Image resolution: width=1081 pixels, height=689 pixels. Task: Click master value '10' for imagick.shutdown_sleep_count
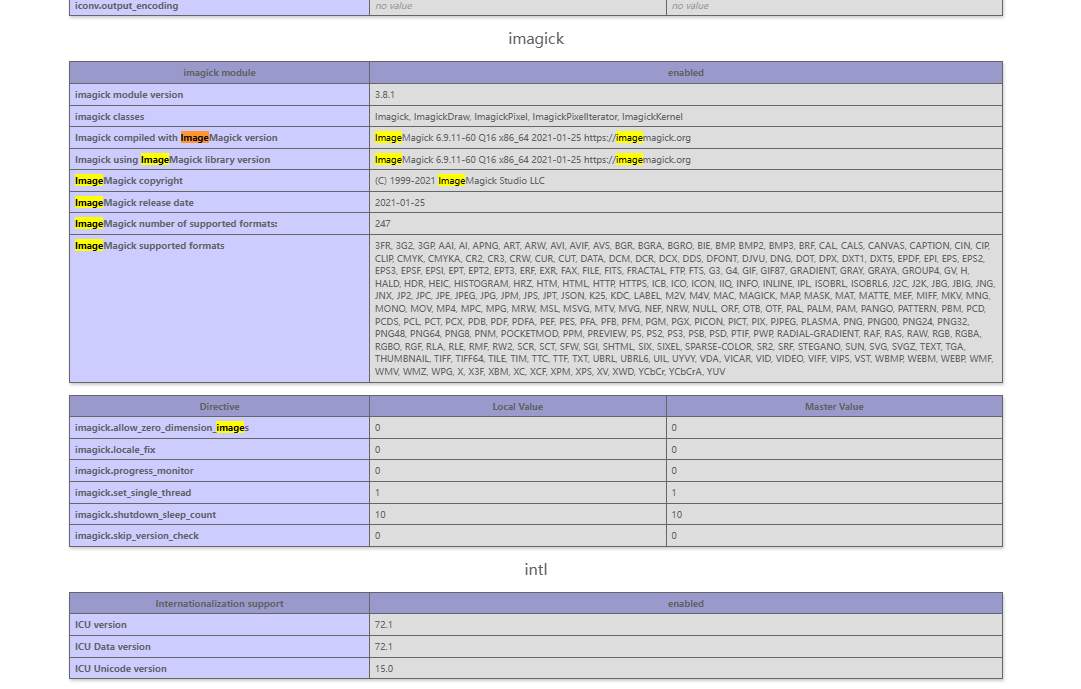tap(677, 515)
